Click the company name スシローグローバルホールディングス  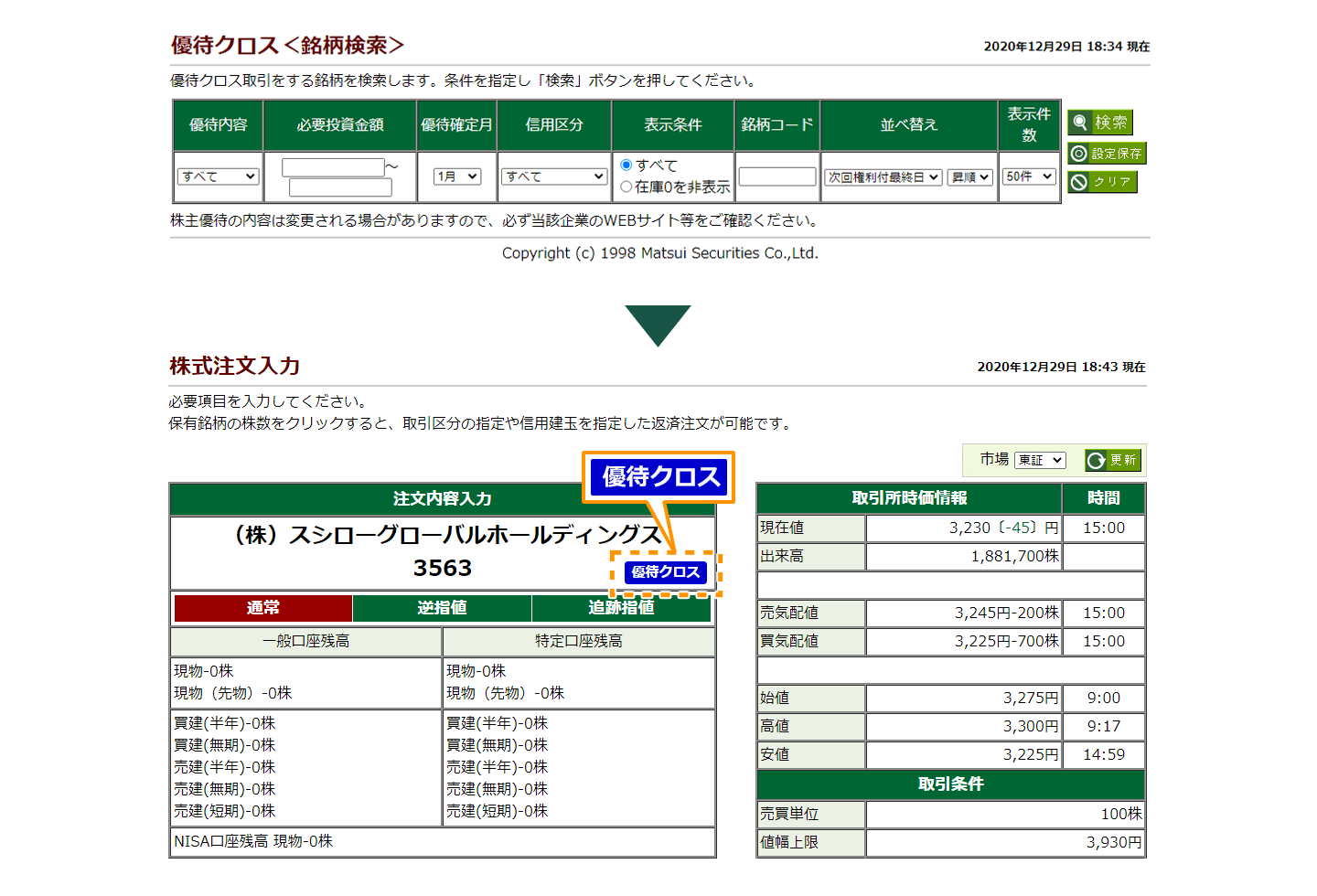443,535
